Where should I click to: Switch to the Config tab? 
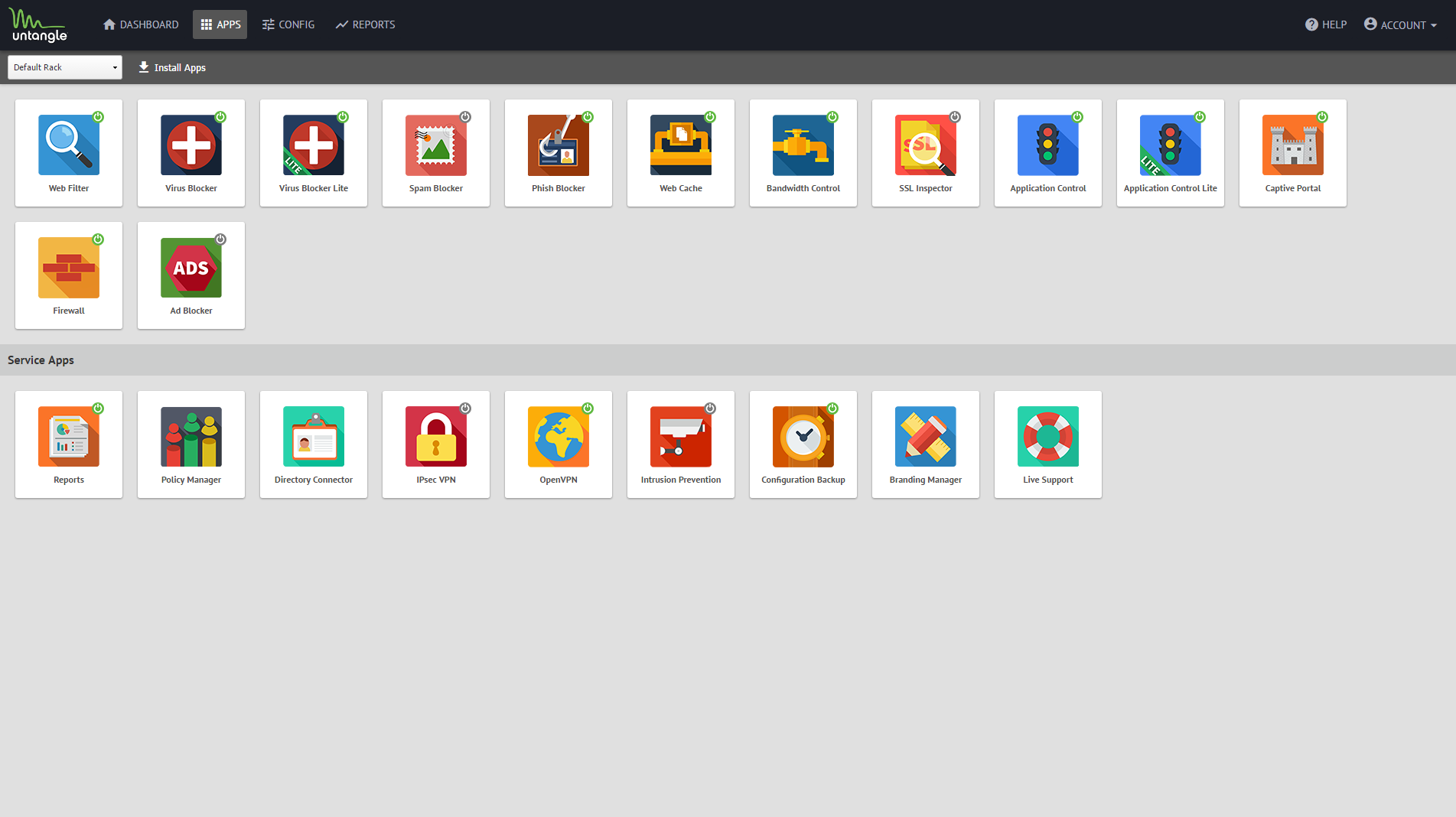click(x=288, y=24)
